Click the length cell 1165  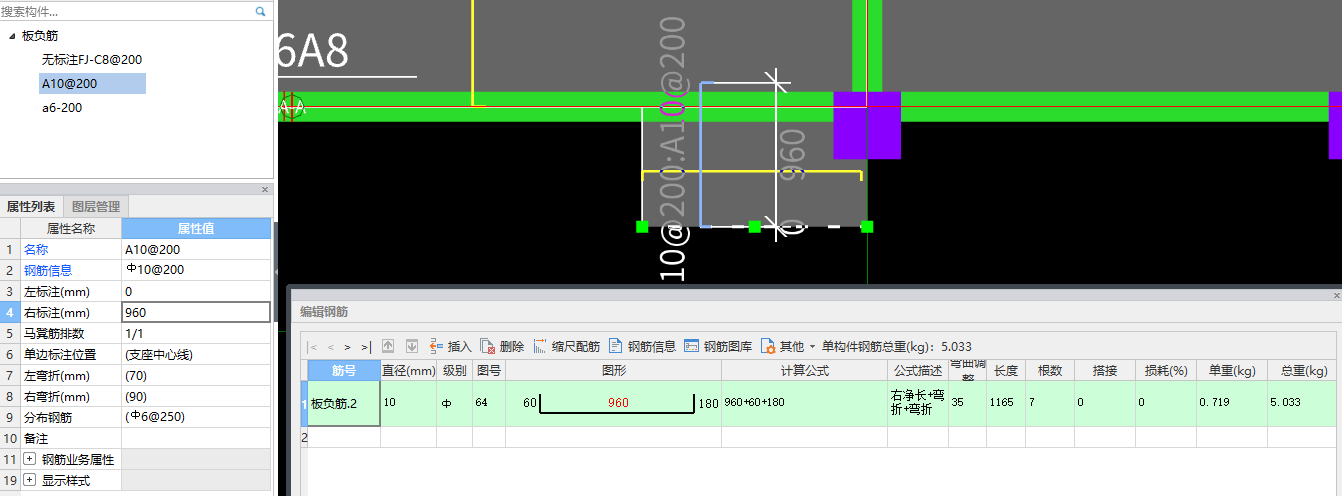[1006, 403]
